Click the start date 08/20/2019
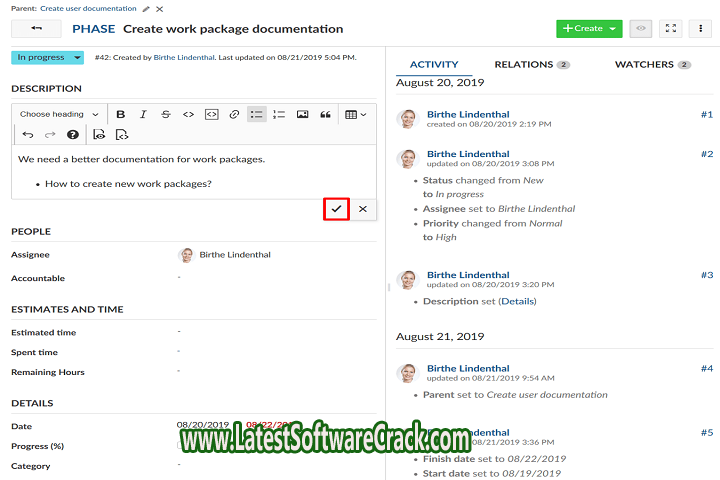This screenshot has width=720, height=480. pos(202,425)
